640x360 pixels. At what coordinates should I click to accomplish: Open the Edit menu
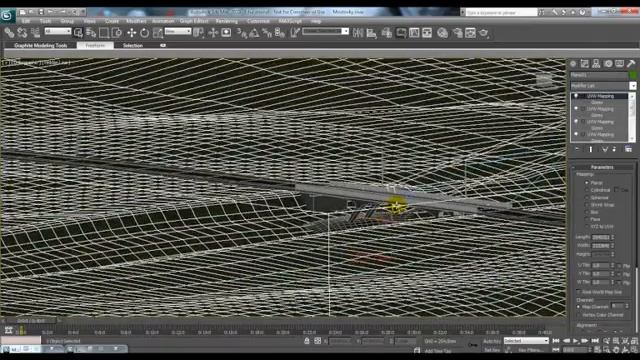(26, 21)
